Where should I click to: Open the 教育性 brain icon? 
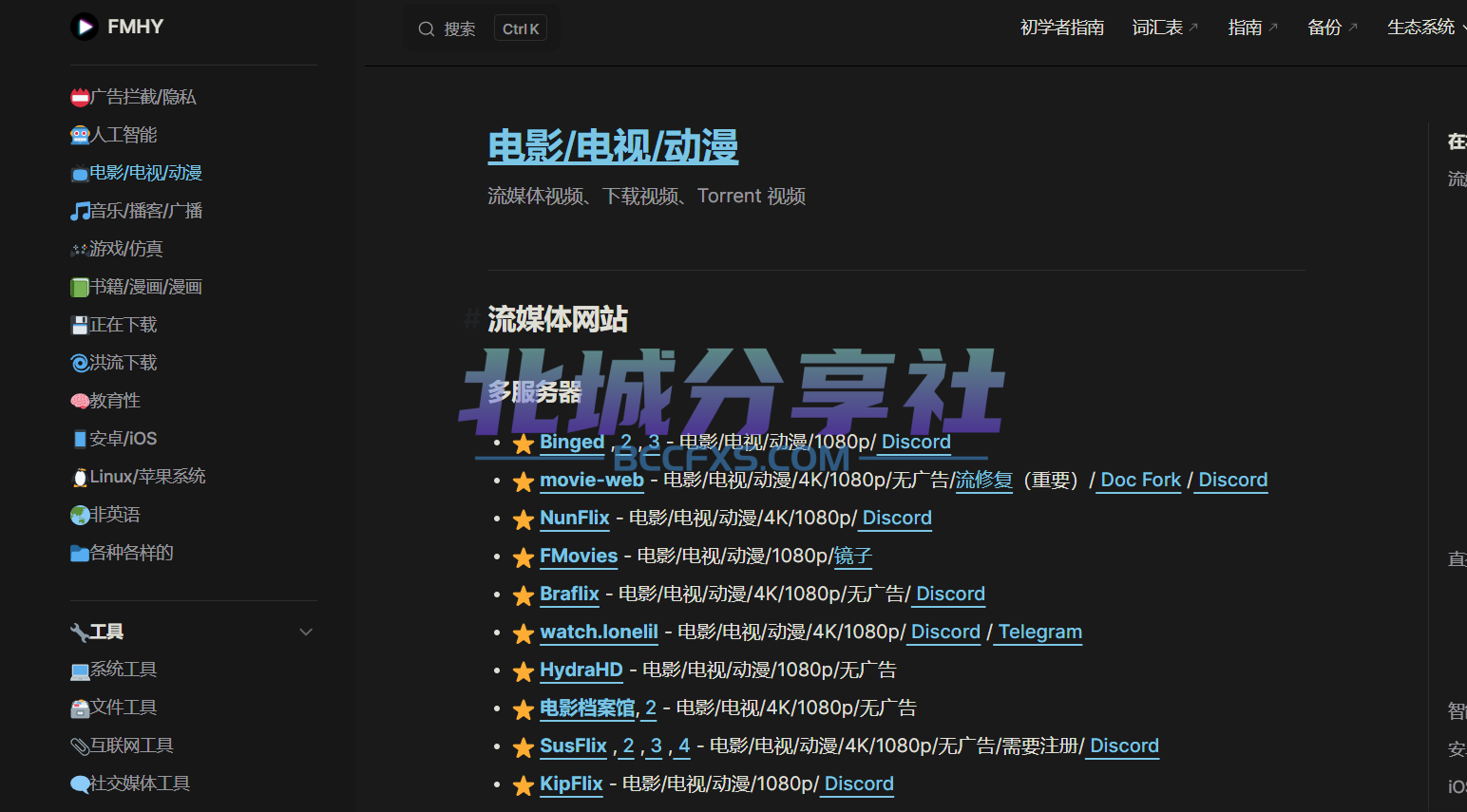point(80,401)
